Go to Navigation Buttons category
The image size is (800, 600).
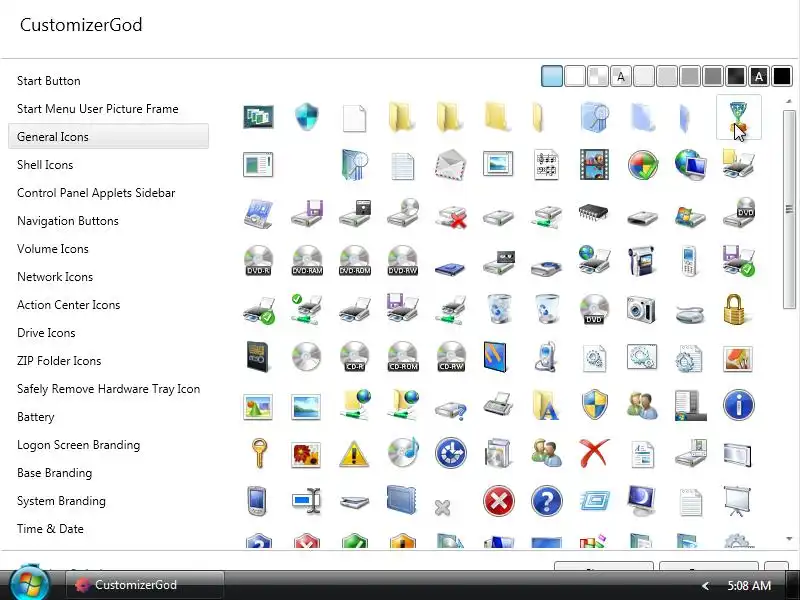[68, 221]
